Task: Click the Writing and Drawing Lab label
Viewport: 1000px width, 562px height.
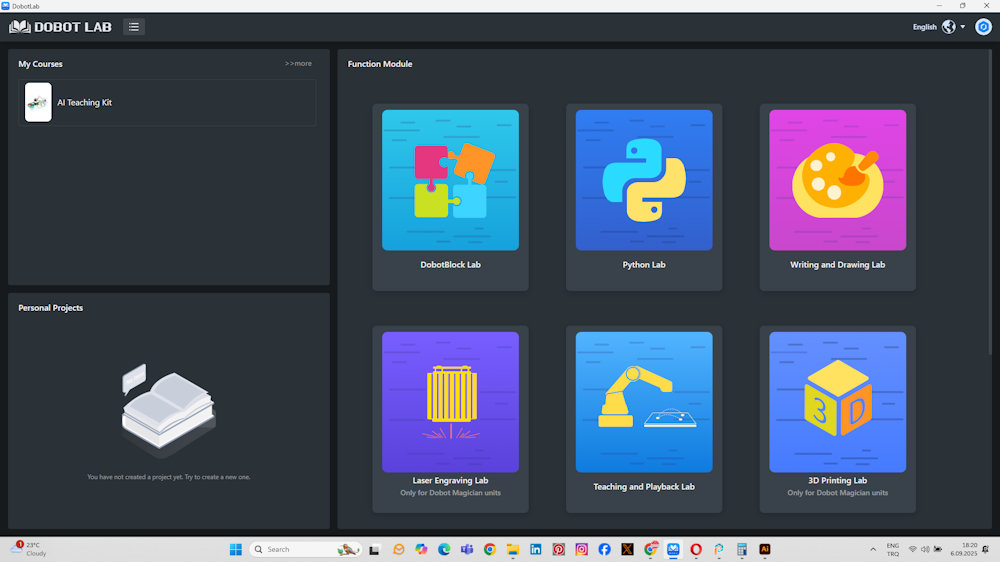Action: click(837, 265)
